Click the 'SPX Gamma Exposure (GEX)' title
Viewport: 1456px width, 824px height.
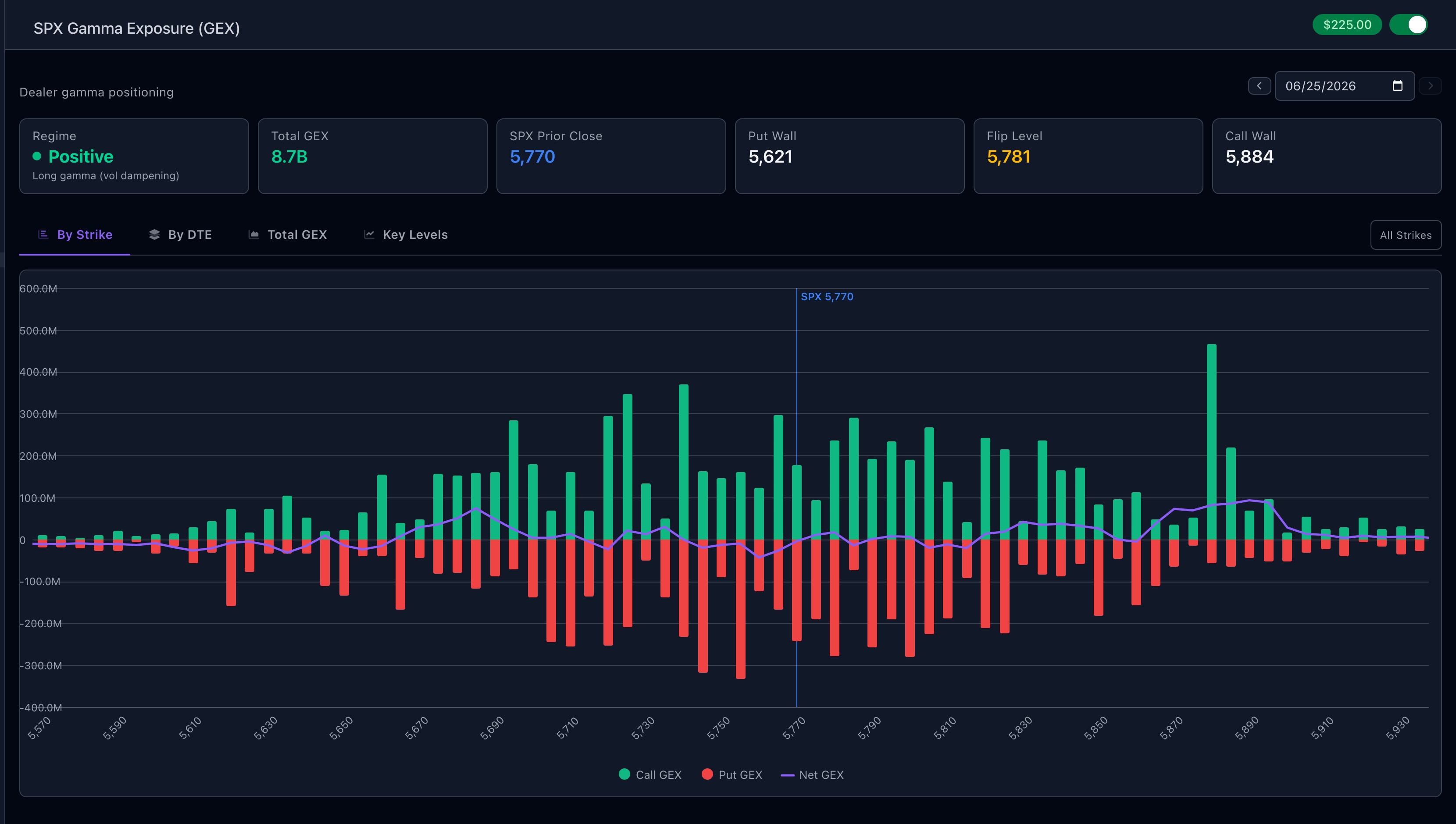click(136, 28)
